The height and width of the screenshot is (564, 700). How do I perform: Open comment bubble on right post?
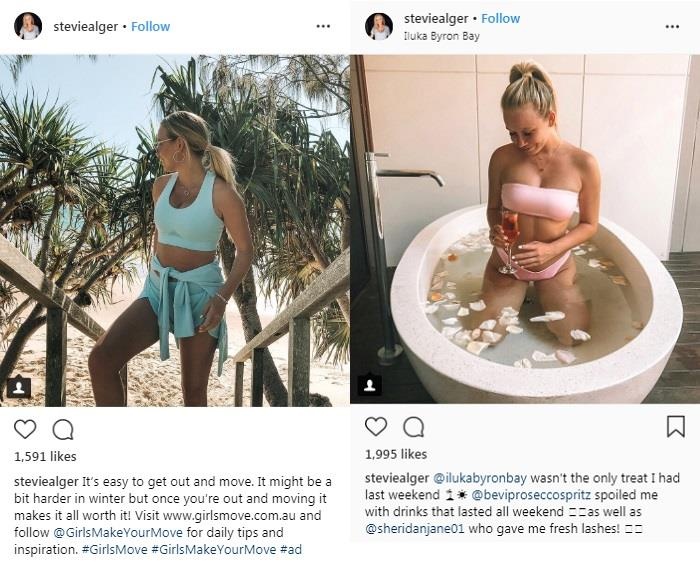tap(413, 427)
